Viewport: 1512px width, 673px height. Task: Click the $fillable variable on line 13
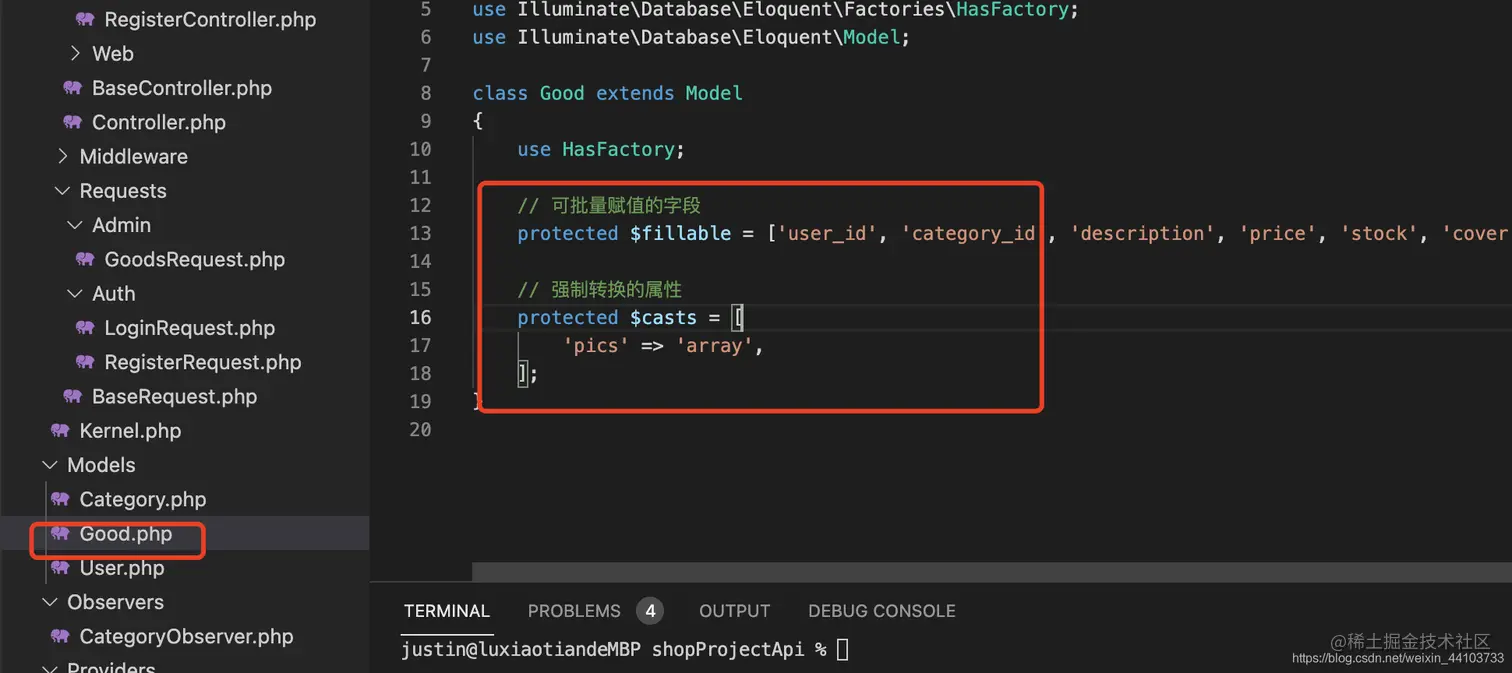[x=680, y=233]
